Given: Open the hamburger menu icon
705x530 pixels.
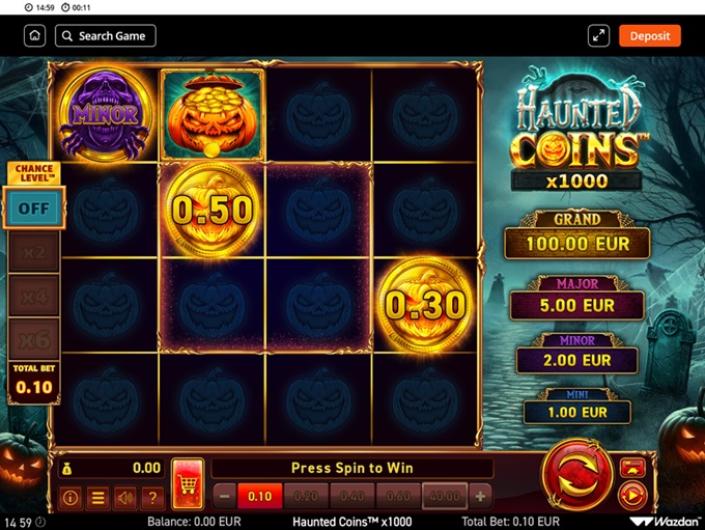Looking at the screenshot, I should [98, 498].
